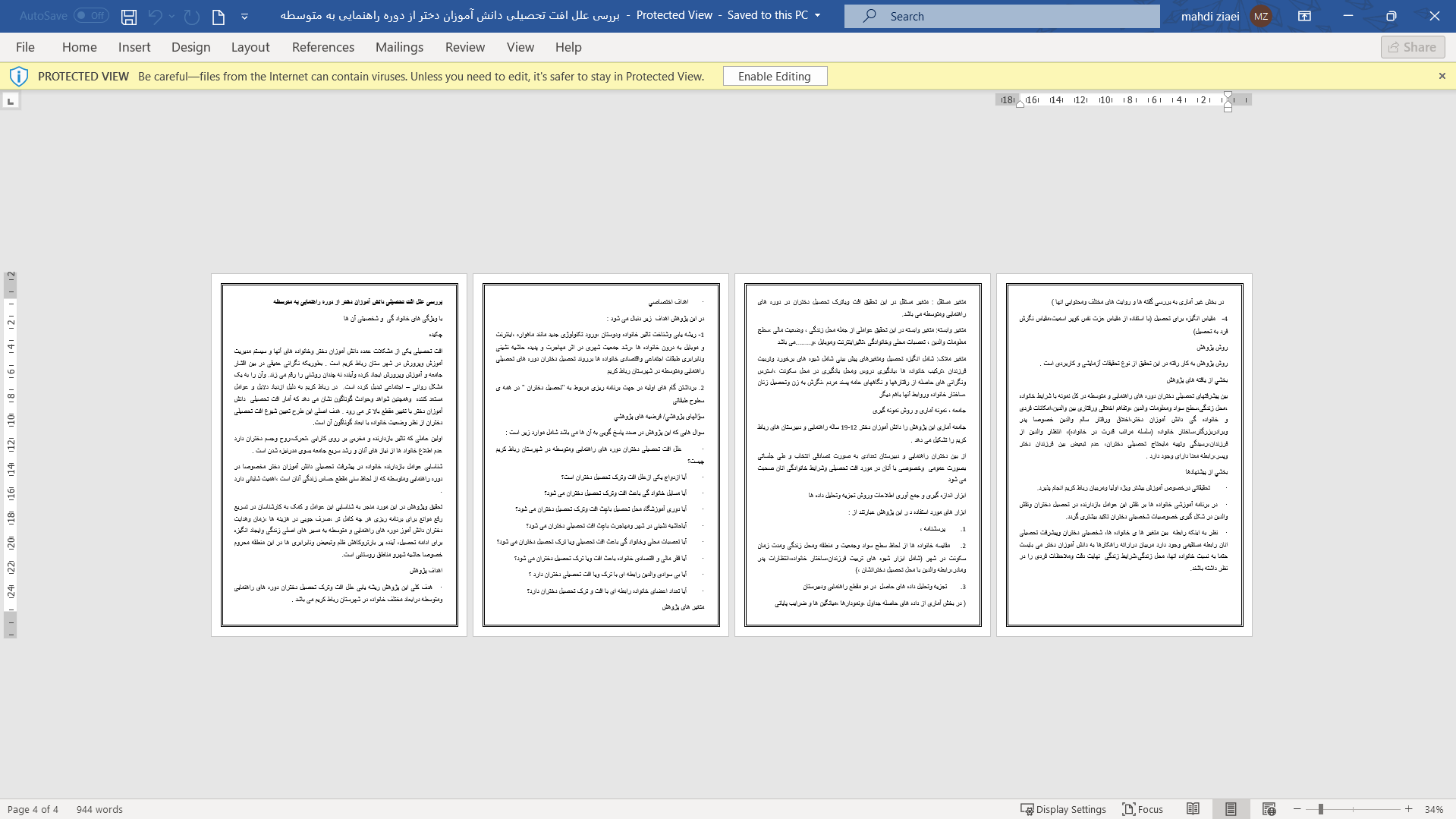Screen dimensions: 1456x819
Task: Select the first page thumbnail
Action: pos(339,455)
